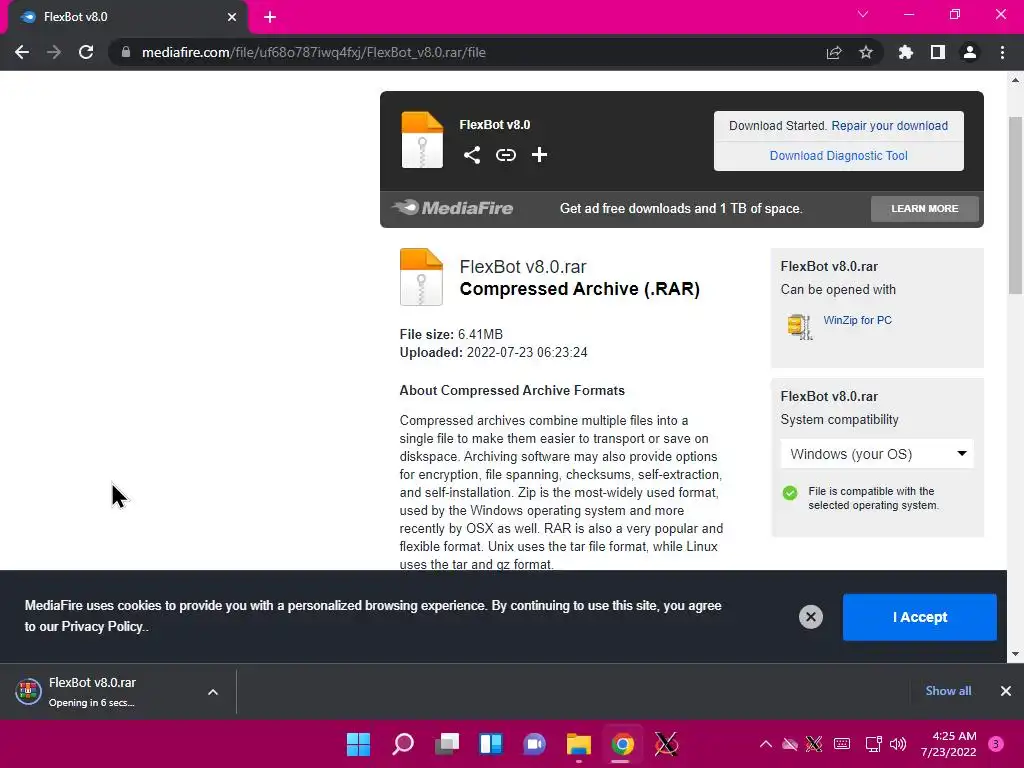Click the About Compressed Archive Formats heading

(512, 391)
